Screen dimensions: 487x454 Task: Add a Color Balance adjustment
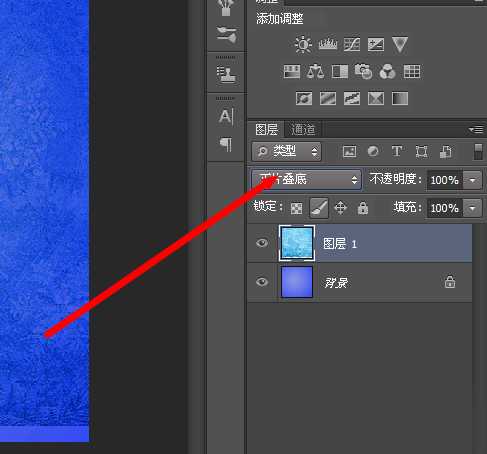click(315, 71)
